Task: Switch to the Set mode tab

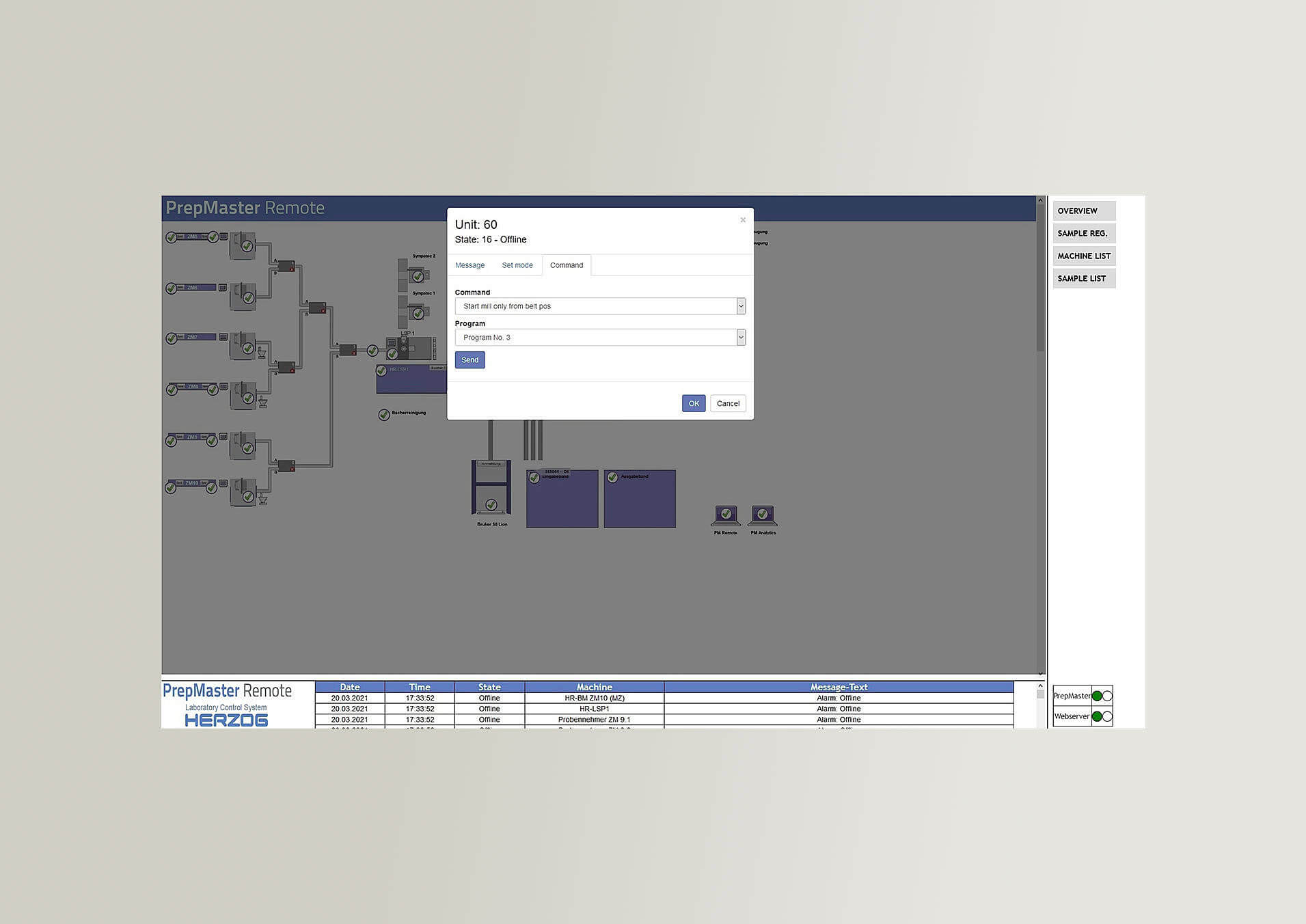Action: point(517,265)
